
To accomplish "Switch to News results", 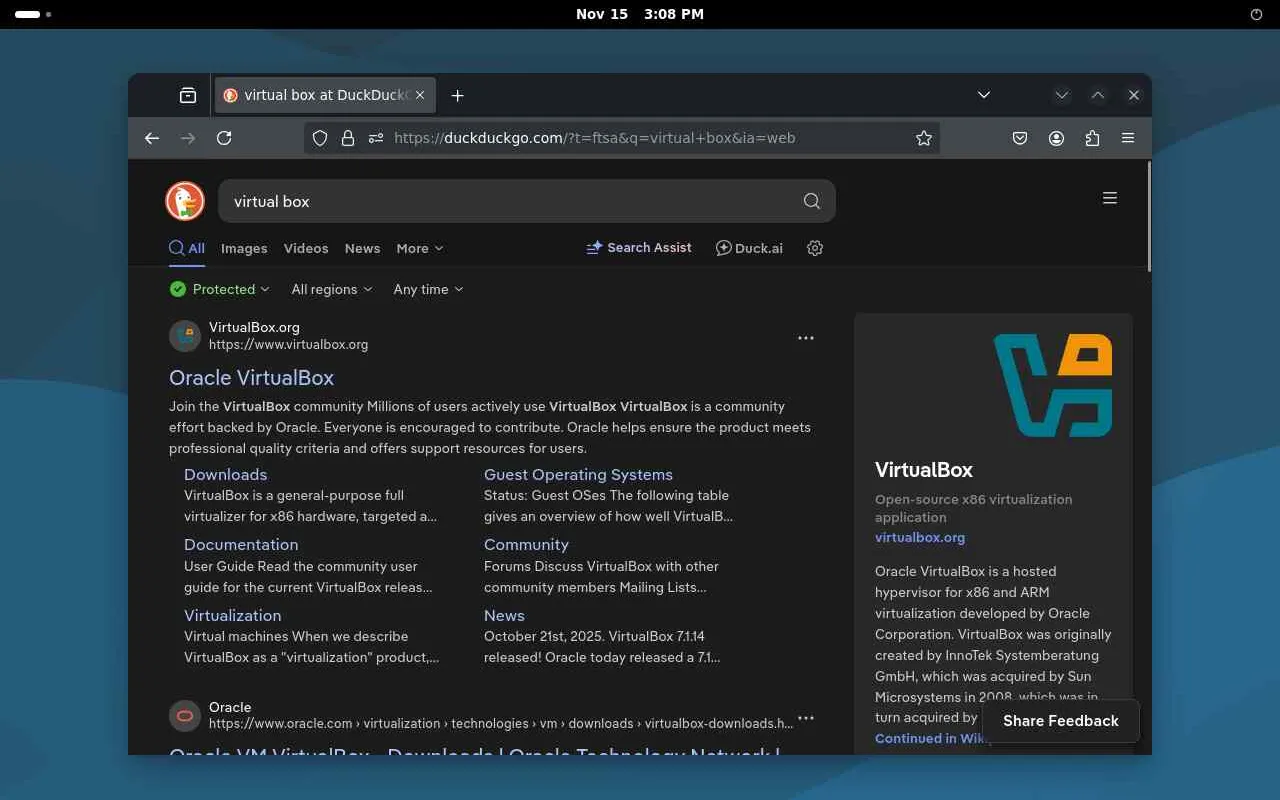I will pos(362,248).
